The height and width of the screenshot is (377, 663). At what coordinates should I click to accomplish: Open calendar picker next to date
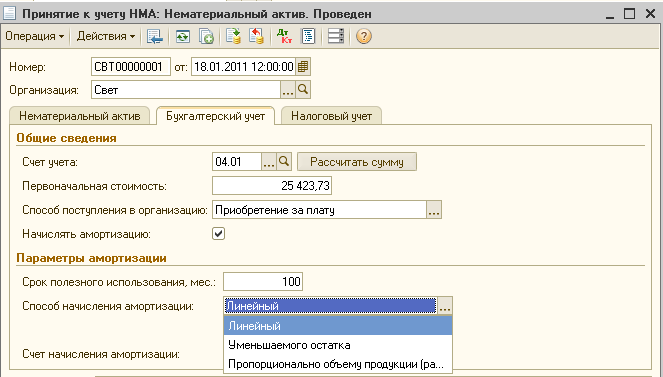[303, 67]
